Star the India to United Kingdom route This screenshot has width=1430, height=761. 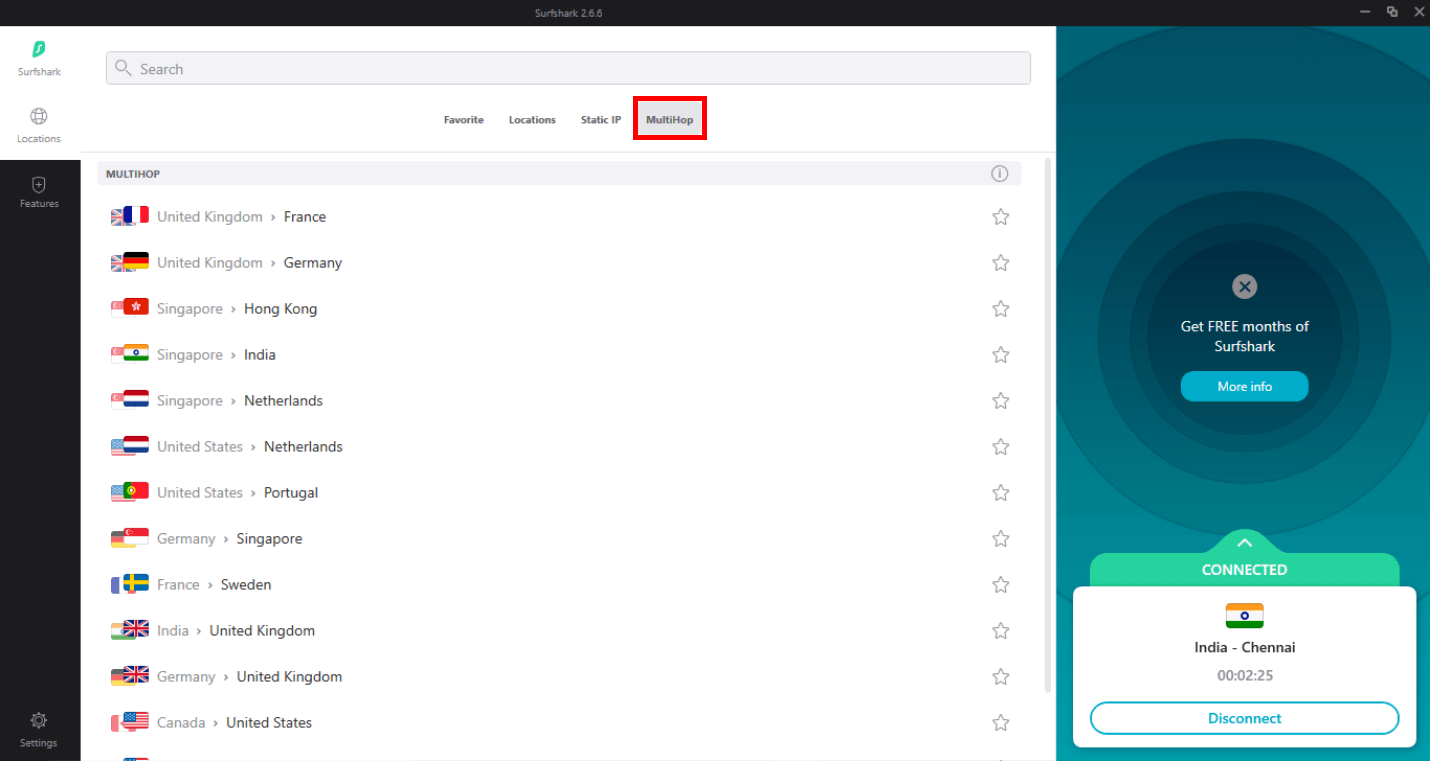click(1000, 631)
